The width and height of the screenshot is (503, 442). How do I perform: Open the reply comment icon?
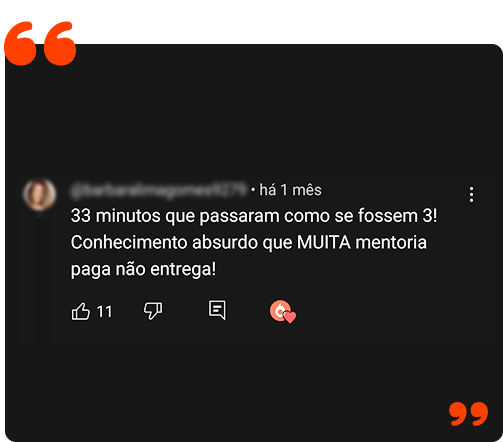217,310
